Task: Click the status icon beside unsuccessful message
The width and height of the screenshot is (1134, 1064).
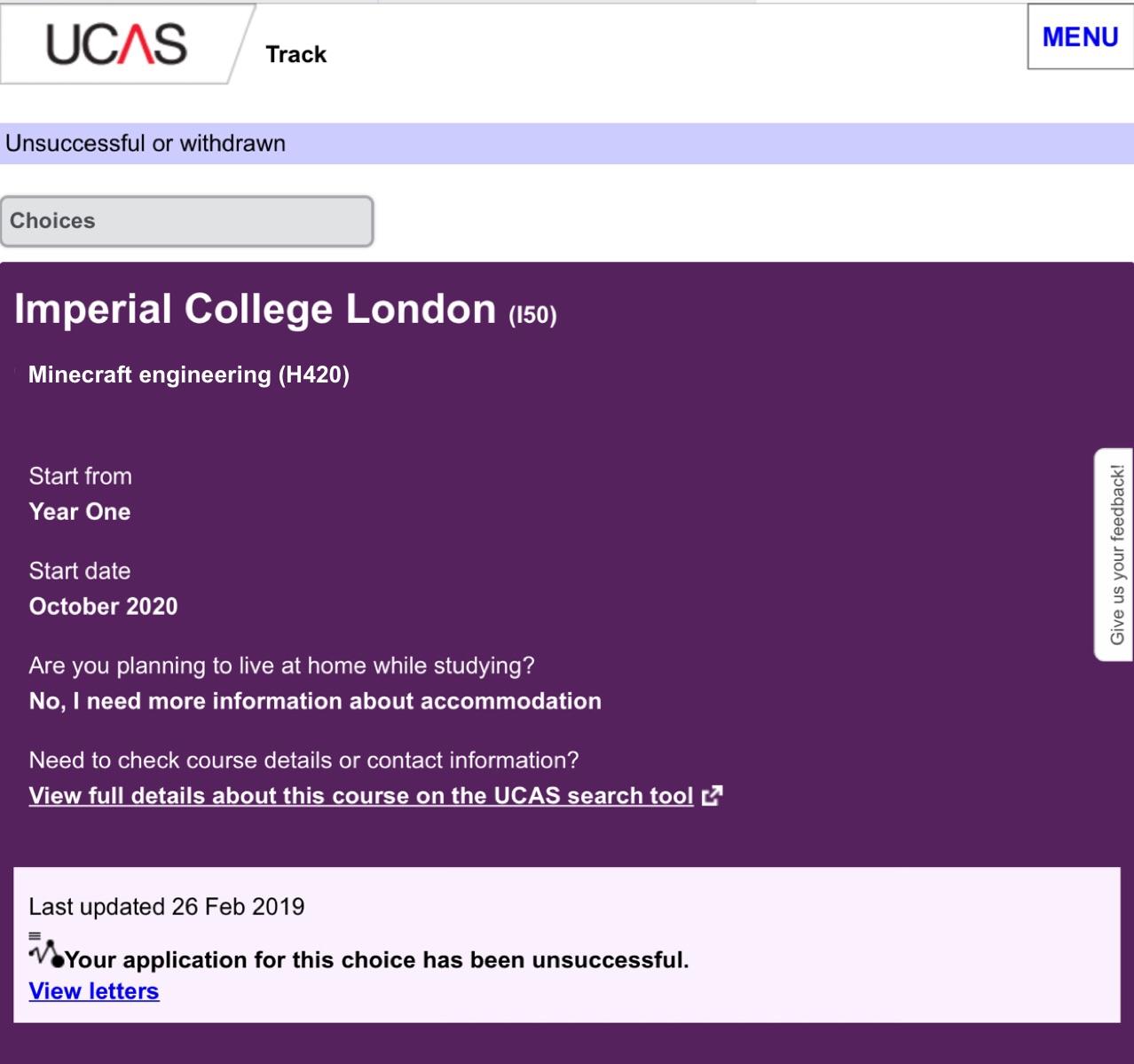Action: click(x=44, y=952)
